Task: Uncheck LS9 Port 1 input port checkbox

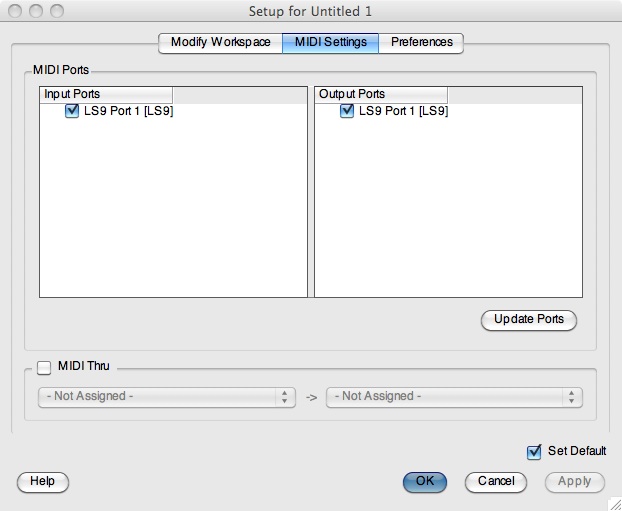Action: coord(72,112)
